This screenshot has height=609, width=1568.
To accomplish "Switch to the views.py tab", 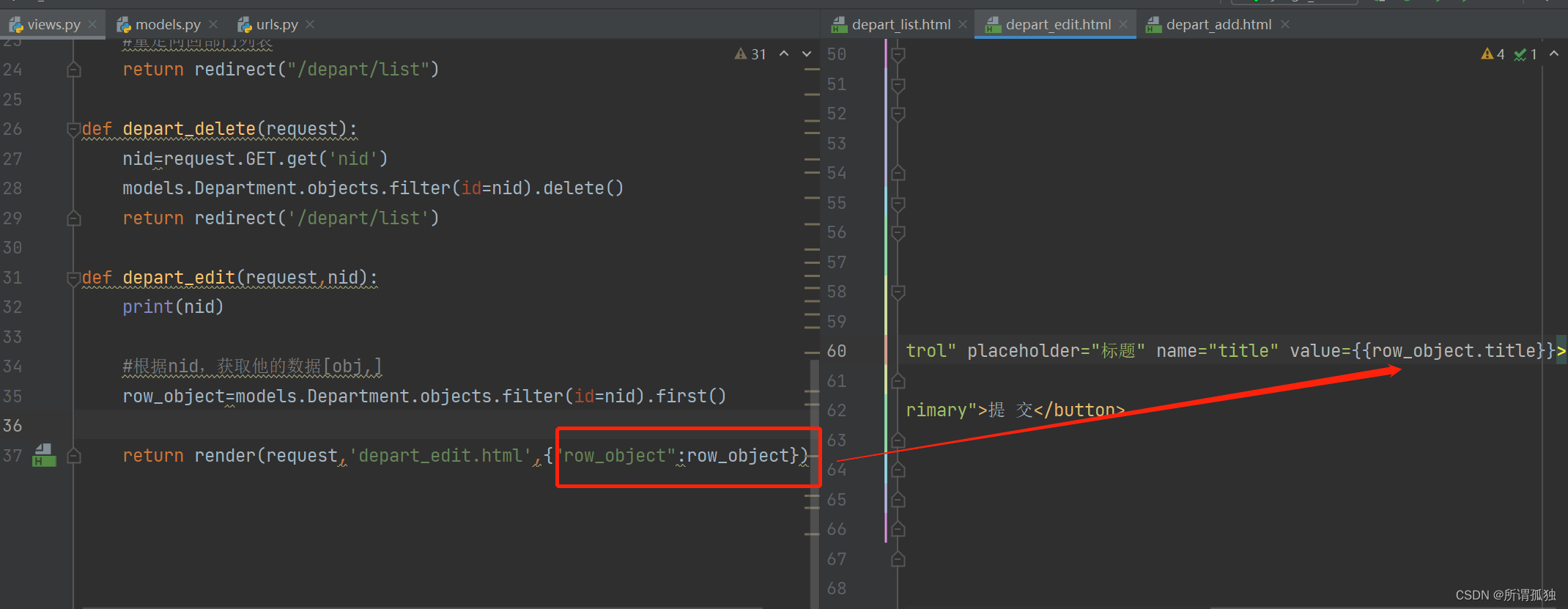I will [x=53, y=24].
